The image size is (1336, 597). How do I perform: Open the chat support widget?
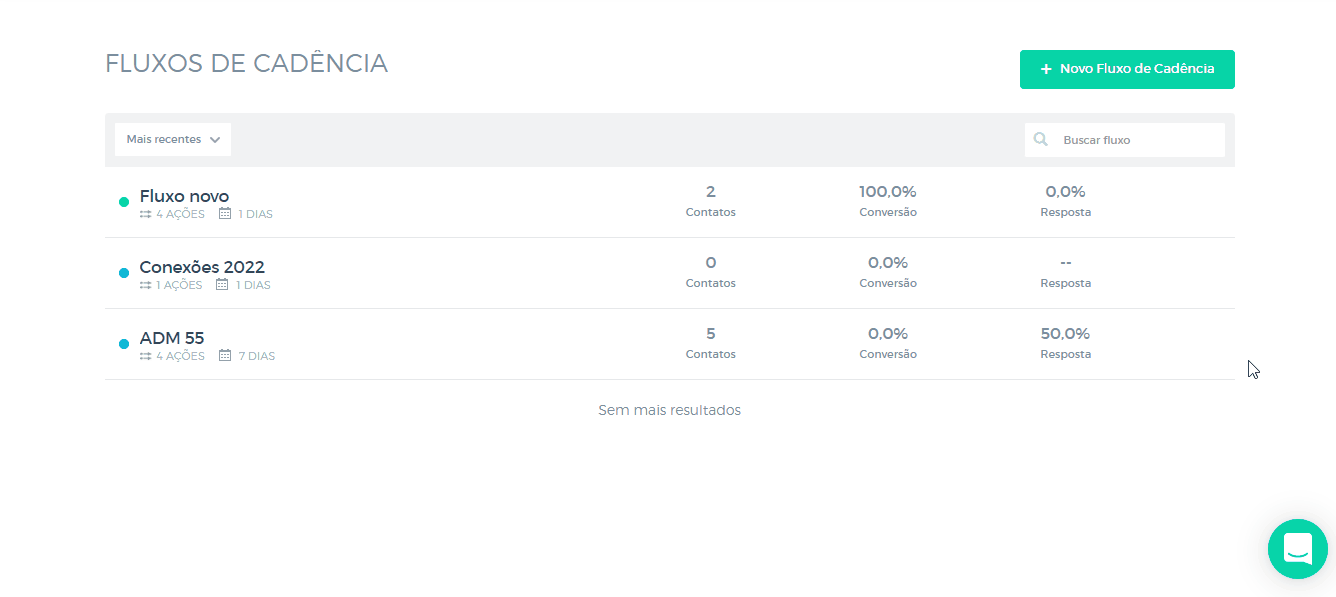coord(1297,548)
